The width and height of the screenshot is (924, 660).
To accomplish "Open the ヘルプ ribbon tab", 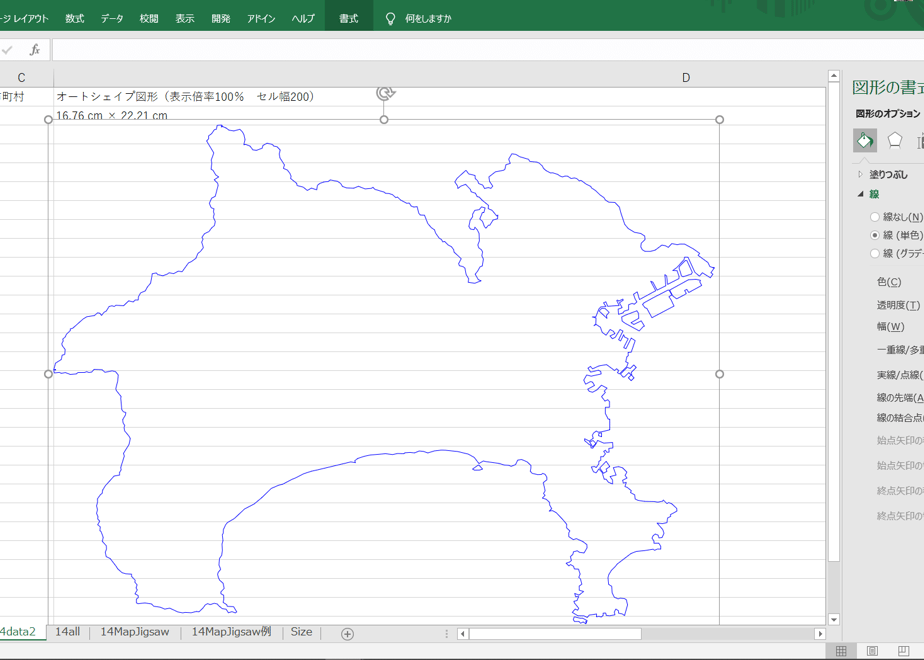I will click(x=303, y=19).
